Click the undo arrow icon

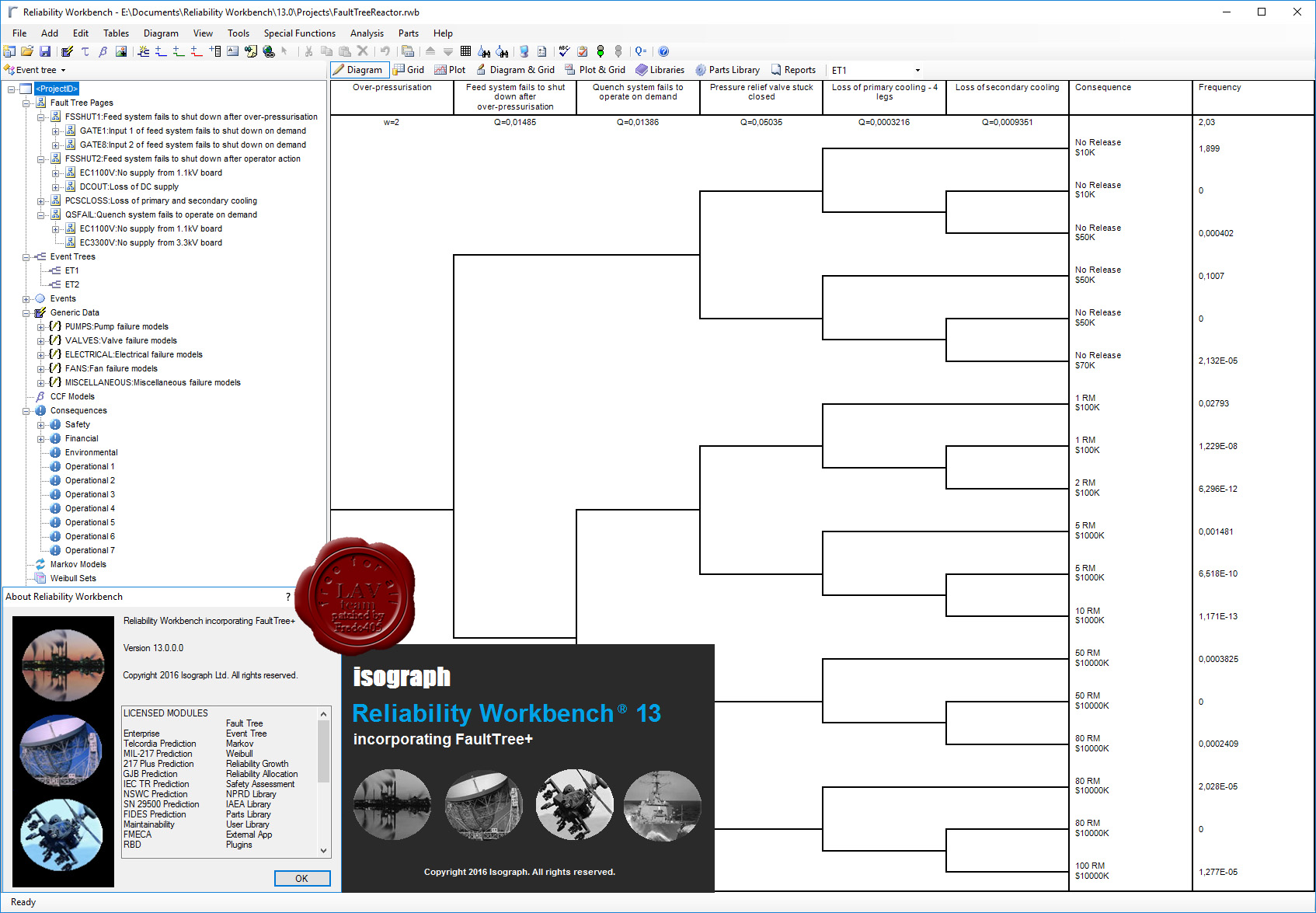click(385, 51)
